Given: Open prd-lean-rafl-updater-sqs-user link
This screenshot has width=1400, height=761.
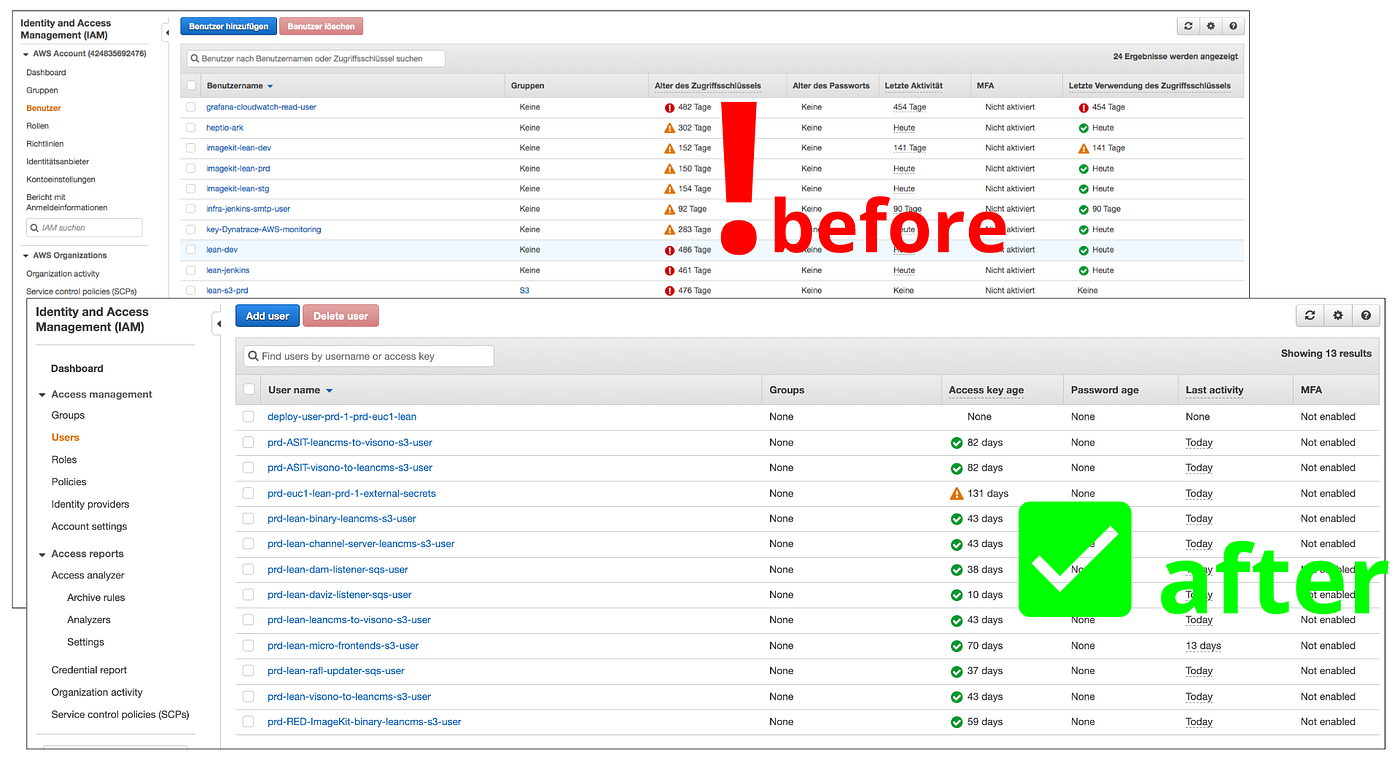Looking at the screenshot, I should pyautogui.click(x=336, y=671).
